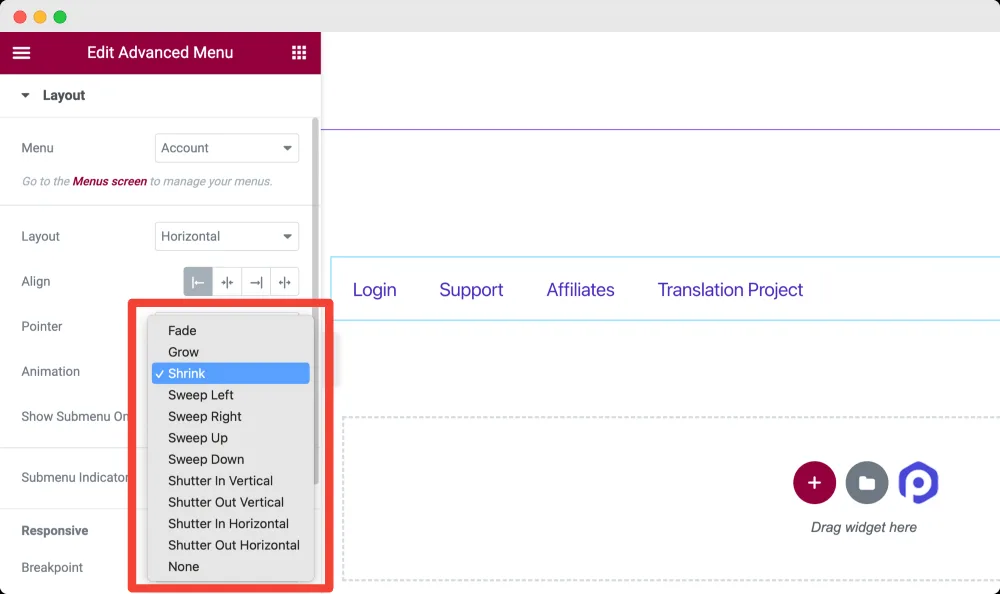Open the hamburger menu in panel header
This screenshot has height=594, width=1000.
[21, 53]
